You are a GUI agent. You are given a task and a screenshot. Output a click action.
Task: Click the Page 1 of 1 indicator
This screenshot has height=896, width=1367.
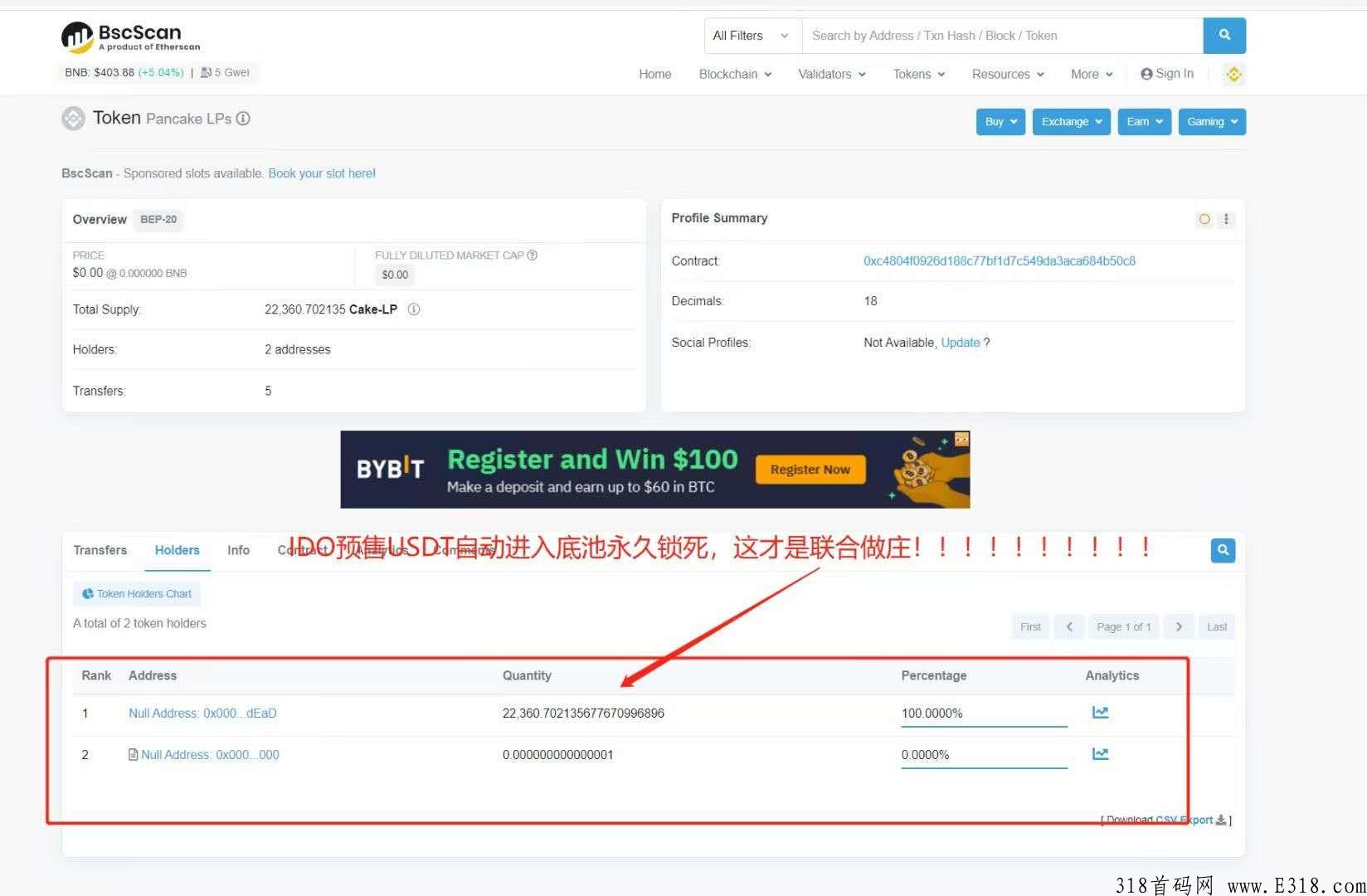(x=1124, y=627)
